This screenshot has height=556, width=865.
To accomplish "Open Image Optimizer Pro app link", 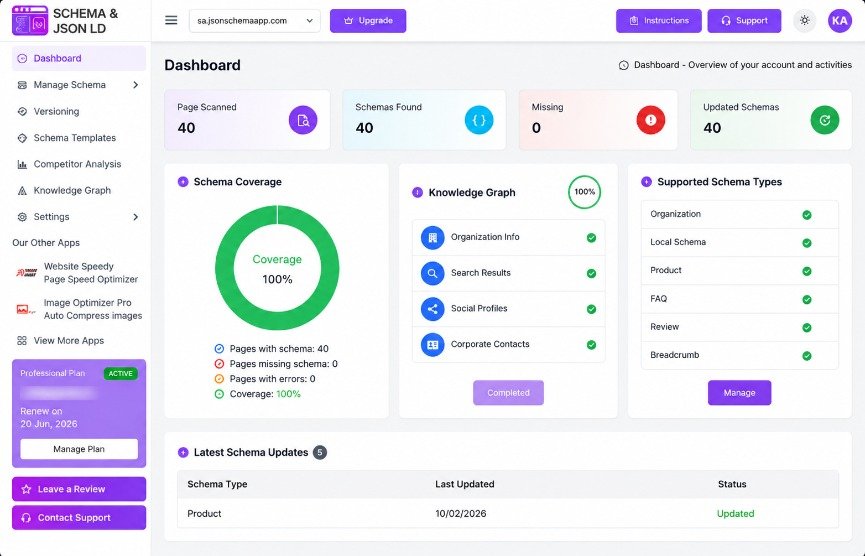I will (x=79, y=309).
